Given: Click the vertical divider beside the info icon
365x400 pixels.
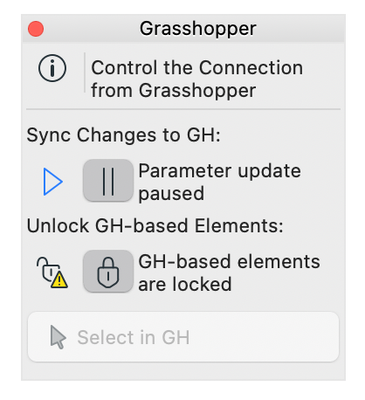Looking at the screenshot, I should [85, 72].
